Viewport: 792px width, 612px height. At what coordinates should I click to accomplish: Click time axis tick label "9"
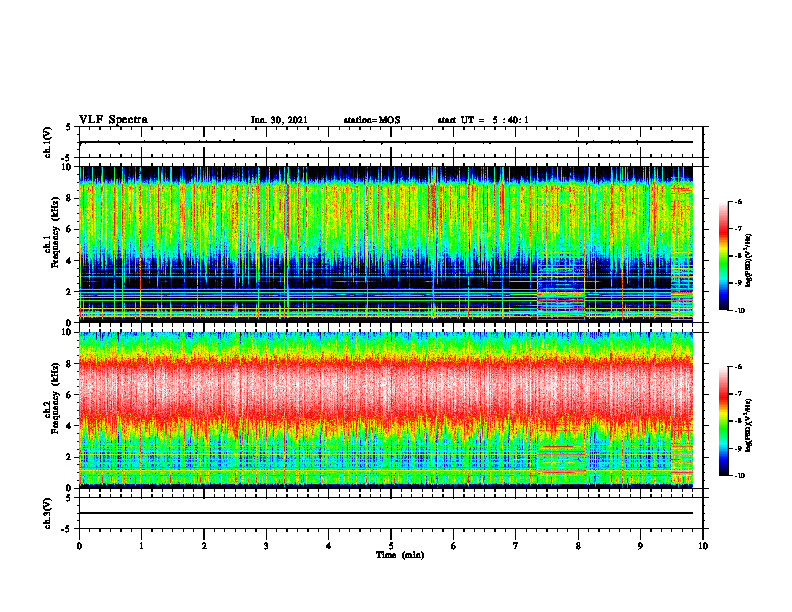tap(640, 545)
